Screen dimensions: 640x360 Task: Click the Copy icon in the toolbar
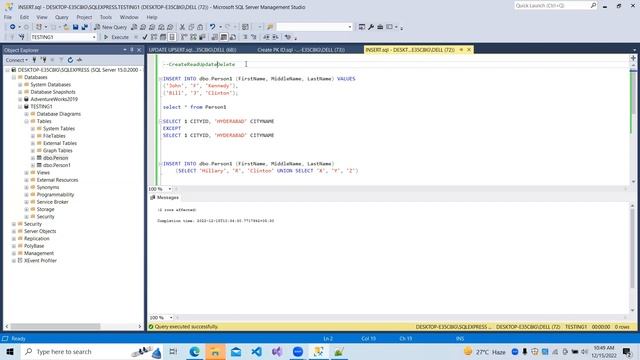pos(191,27)
